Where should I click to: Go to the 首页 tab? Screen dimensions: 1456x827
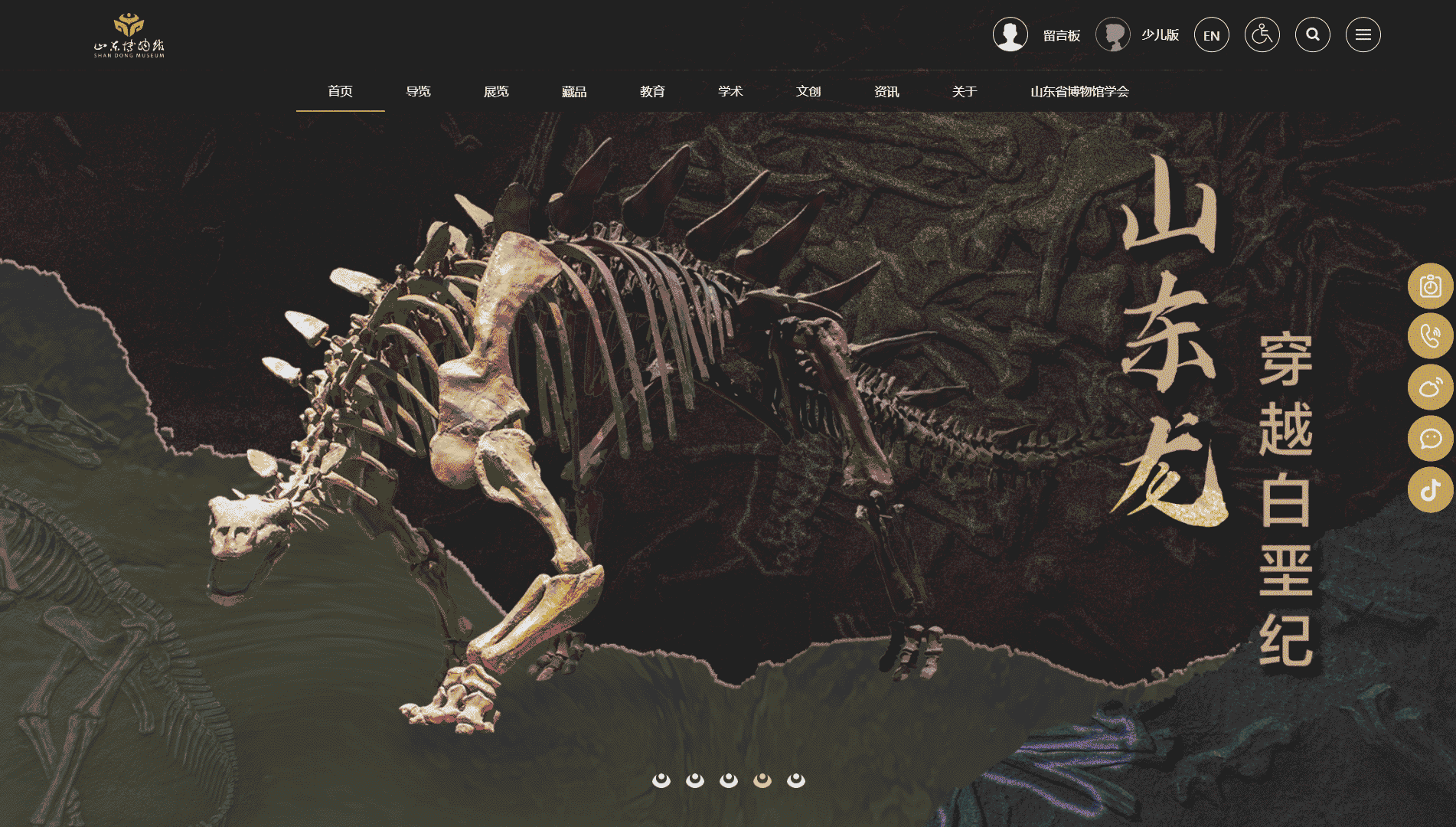[x=341, y=92]
